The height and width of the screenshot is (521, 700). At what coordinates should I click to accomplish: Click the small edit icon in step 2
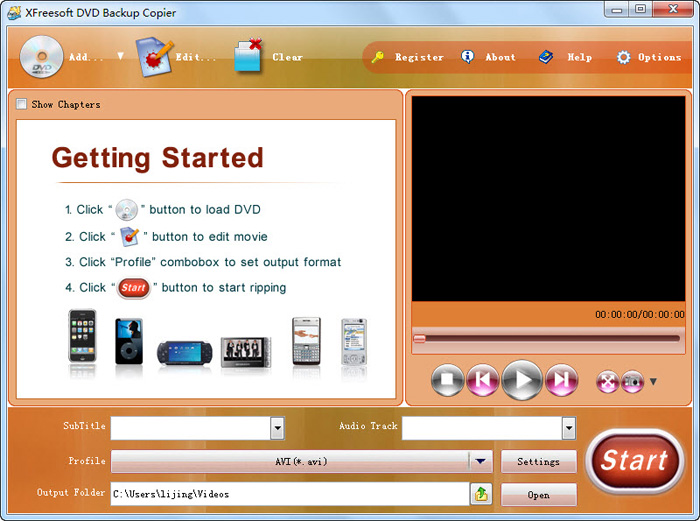(x=130, y=237)
